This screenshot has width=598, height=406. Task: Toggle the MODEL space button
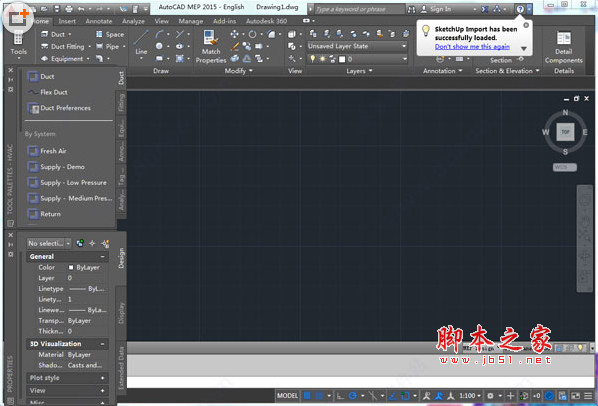(x=287, y=396)
